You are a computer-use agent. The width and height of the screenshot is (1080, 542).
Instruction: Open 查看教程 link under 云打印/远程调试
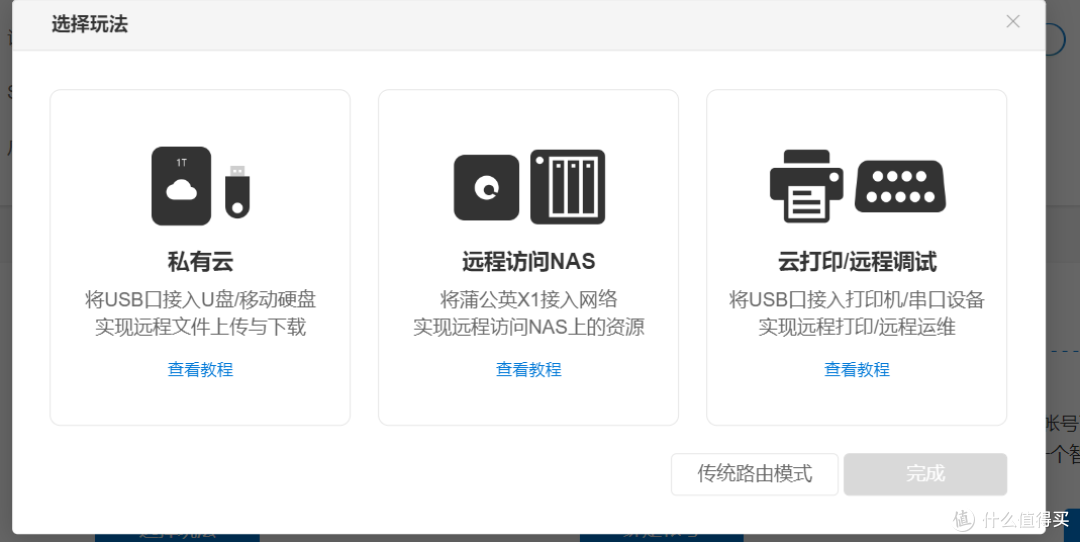[x=857, y=369]
